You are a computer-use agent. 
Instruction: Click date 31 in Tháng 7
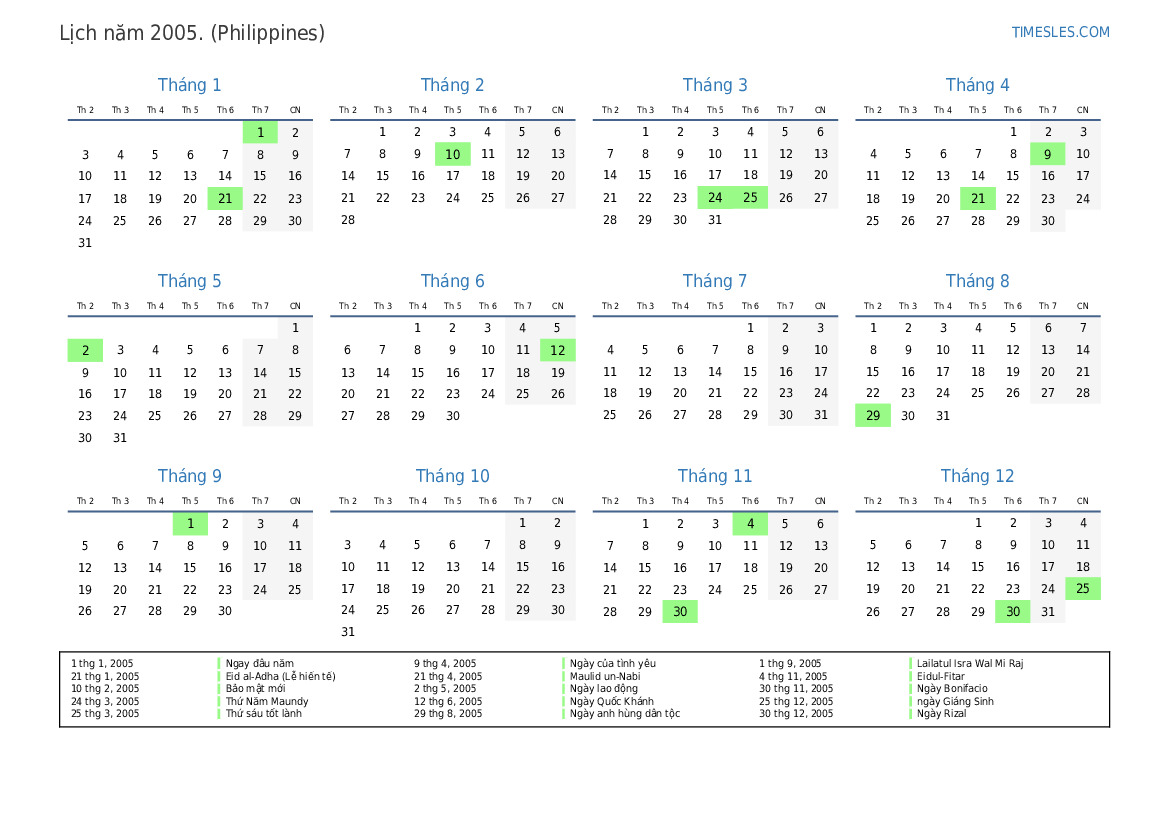(820, 416)
